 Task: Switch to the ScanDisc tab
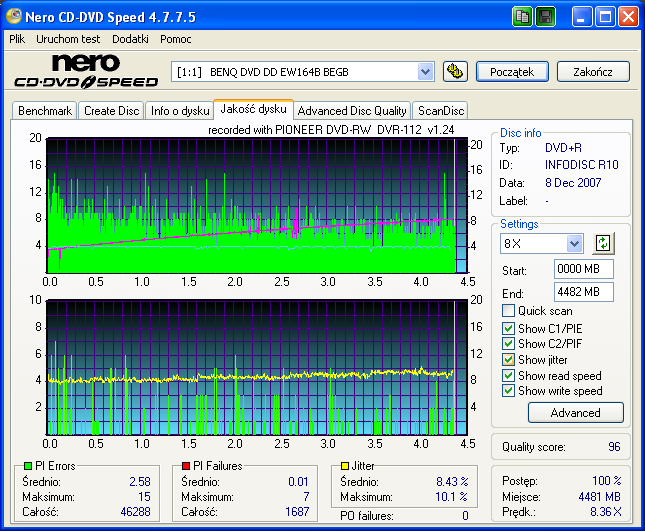441,111
